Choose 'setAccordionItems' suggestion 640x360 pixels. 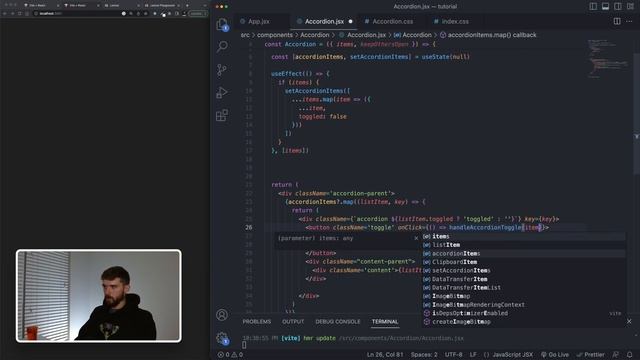coord(523,271)
